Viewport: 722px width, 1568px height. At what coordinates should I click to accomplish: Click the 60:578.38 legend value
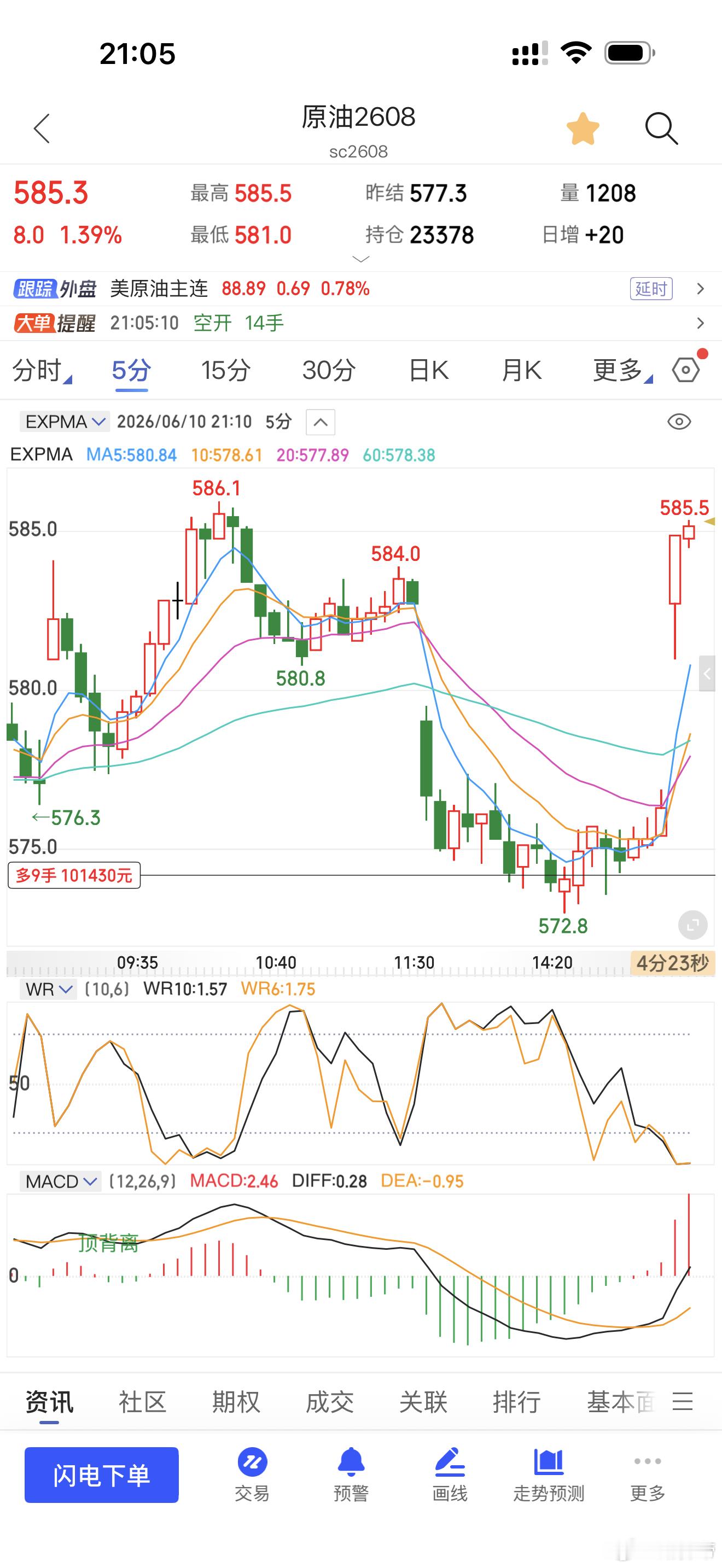(x=399, y=455)
